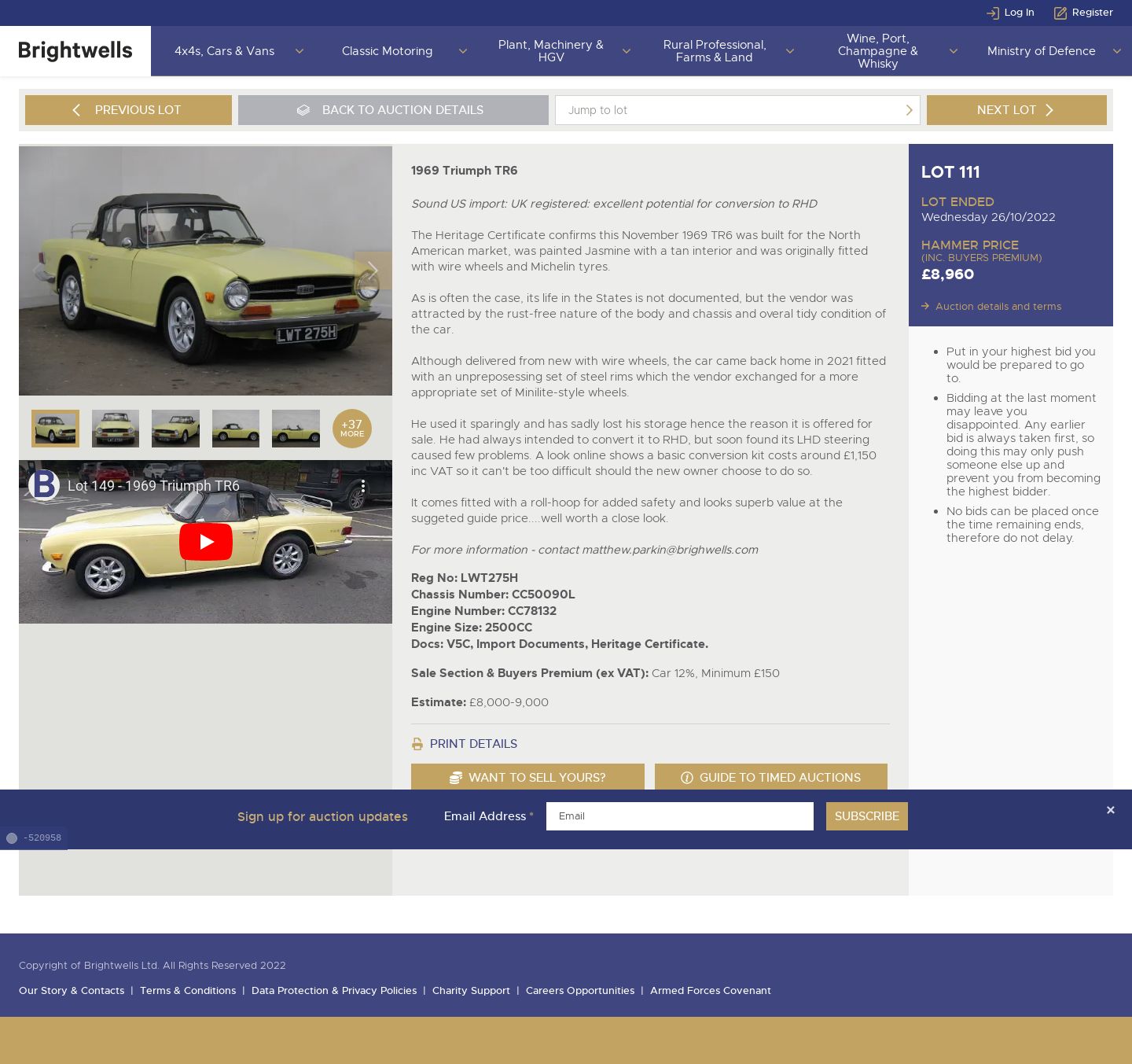The height and width of the screenshot is (1064, 1132).
Task: Click the Want to Sell Yours button
Action: click(527, 777)
